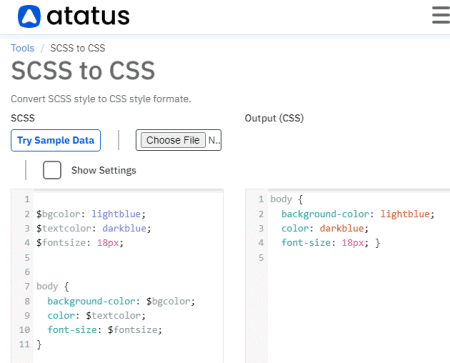Click the $textcolor: darkblue; line in SCSS editor

pyautogui.click(x=94, y=228)
